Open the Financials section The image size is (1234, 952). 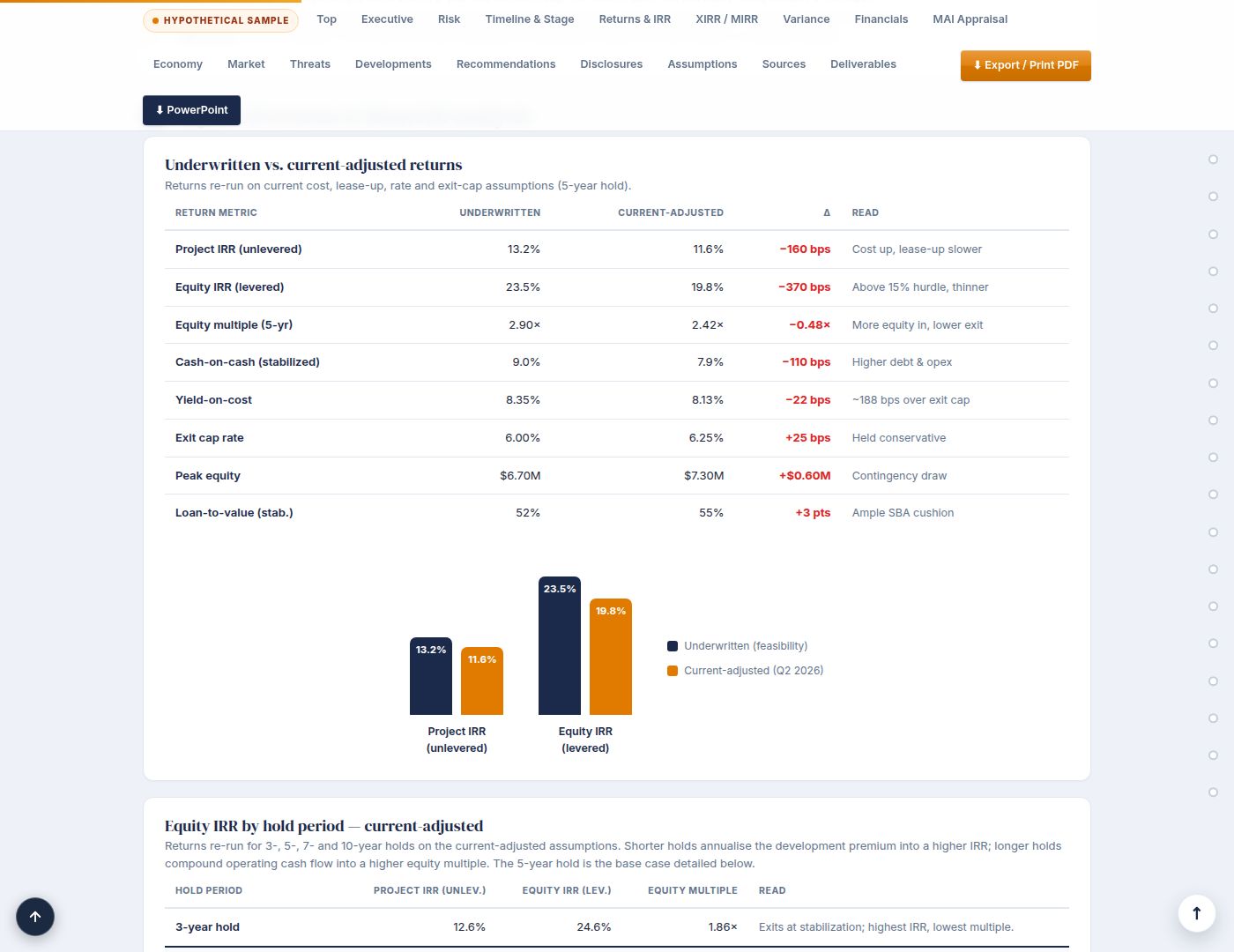coord(881,19)
